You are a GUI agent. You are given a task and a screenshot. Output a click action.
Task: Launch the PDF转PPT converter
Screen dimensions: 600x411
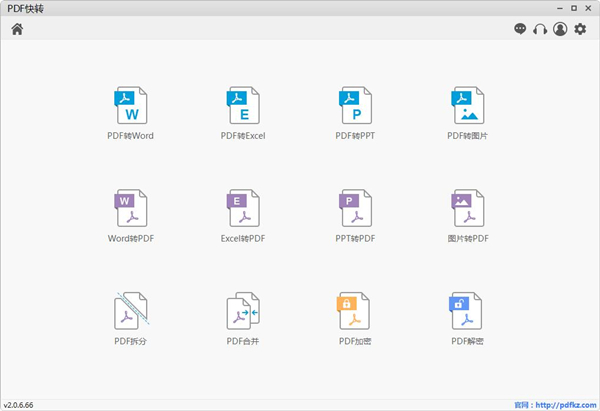pos(354,106)
